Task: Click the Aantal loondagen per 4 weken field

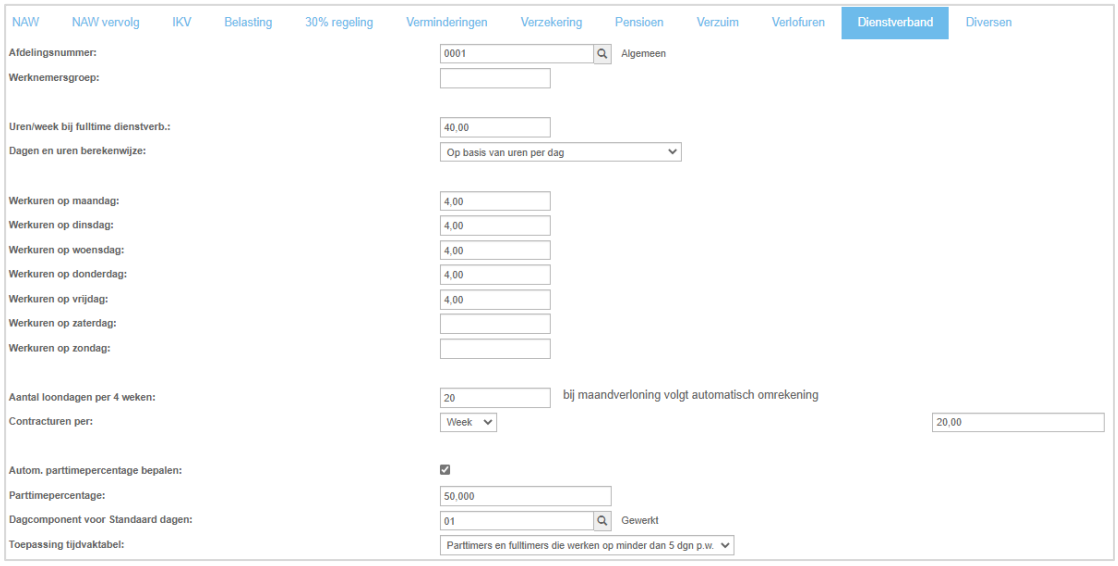Action: click(x=496, y=398)
